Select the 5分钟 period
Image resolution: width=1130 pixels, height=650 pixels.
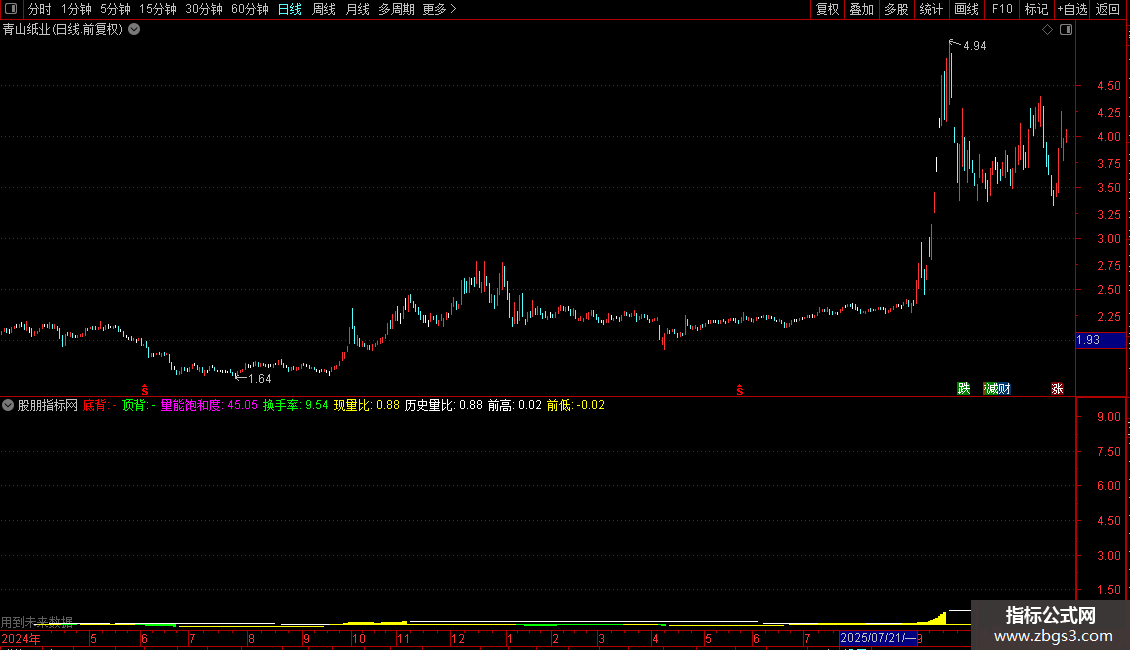coord(115,9)
